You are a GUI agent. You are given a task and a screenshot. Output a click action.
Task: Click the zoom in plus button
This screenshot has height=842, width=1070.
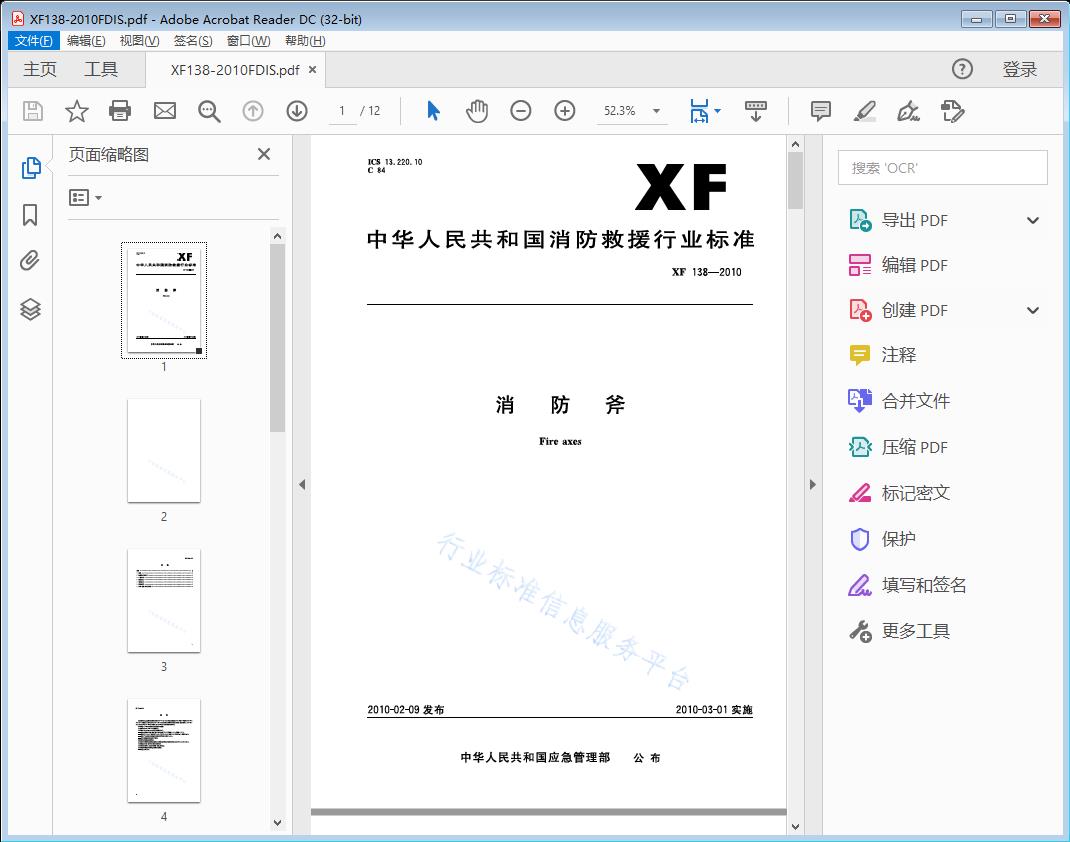565,111
